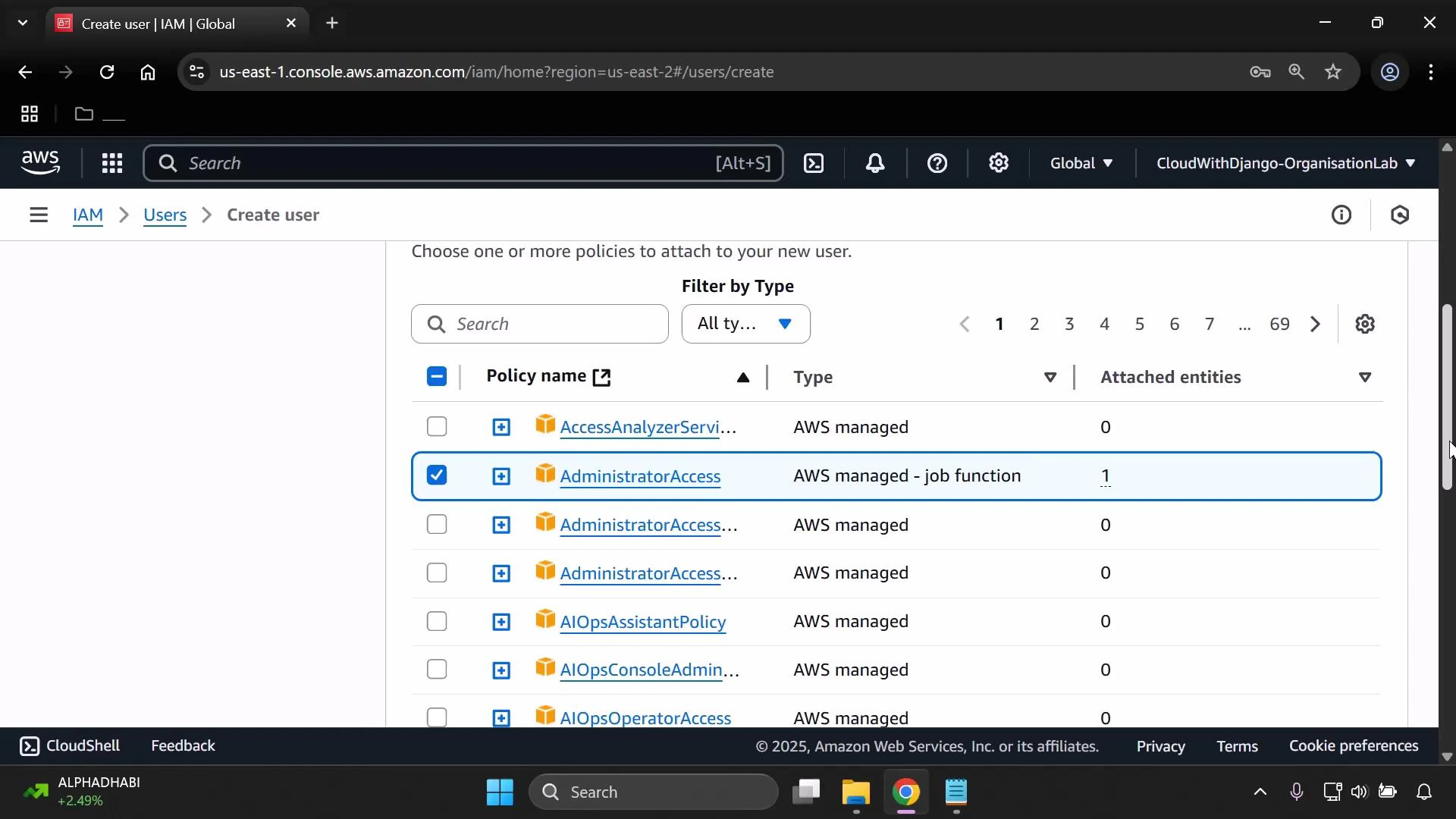Open the Filter by Type dropdown
Viewport: 1456px width, 819px height.
[745, 324]
